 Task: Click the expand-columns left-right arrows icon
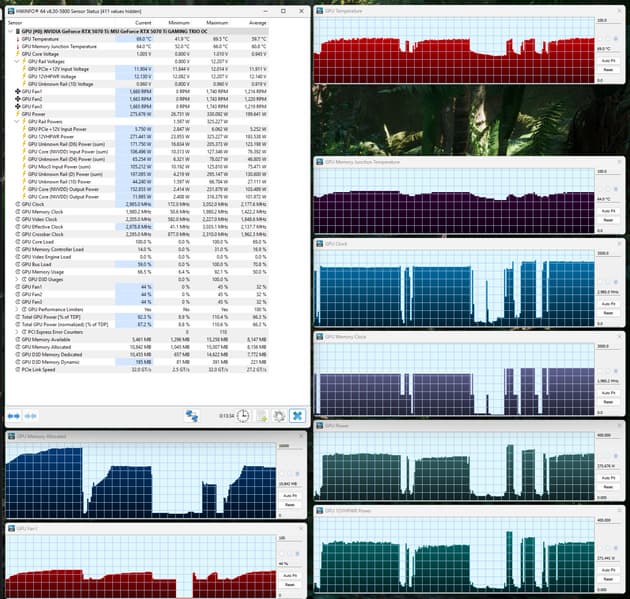14,416
